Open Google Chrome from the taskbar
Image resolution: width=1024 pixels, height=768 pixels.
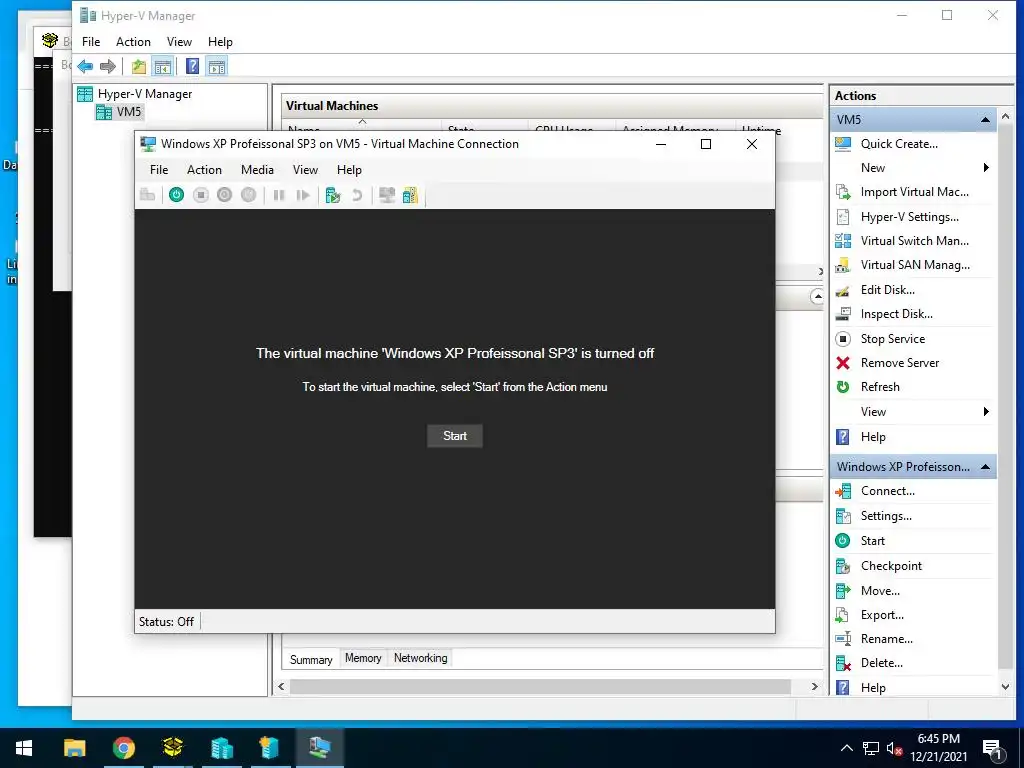123,748
